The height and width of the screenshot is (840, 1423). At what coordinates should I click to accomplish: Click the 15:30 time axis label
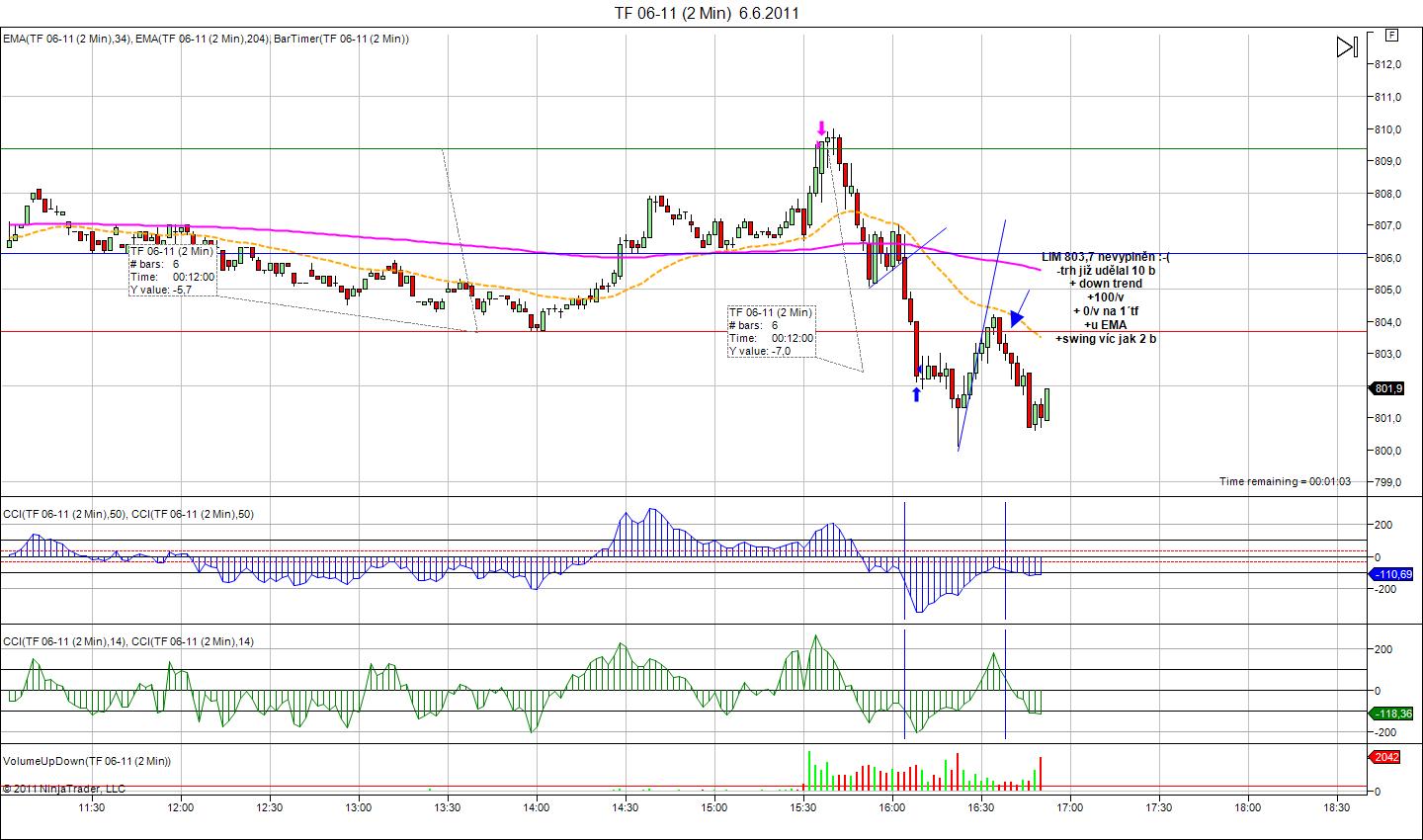point(803,807)
